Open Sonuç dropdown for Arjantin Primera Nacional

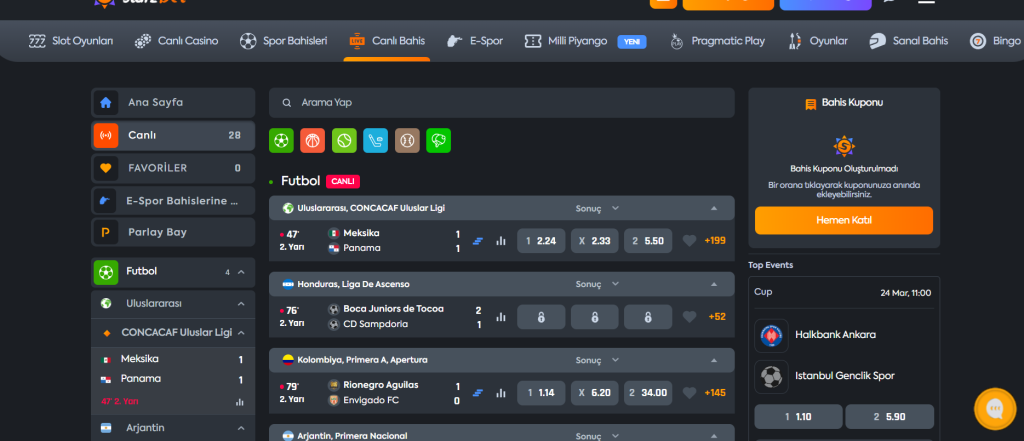click(597, 436)
